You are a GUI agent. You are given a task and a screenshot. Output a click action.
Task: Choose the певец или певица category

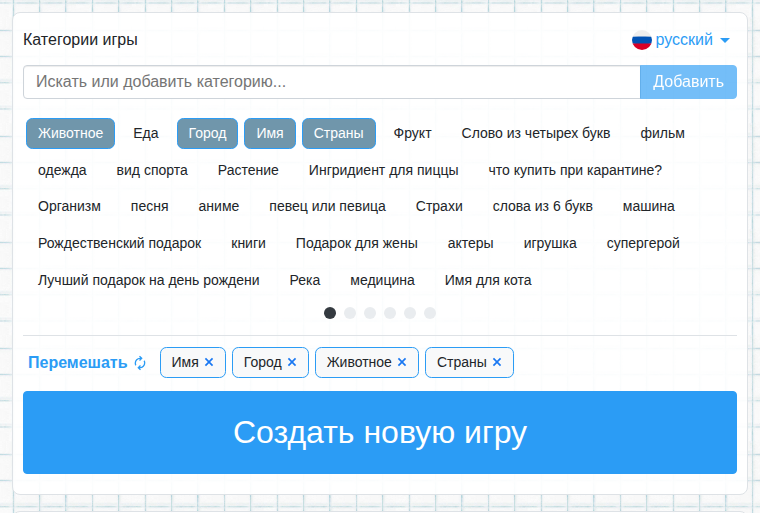pos(327,207)
